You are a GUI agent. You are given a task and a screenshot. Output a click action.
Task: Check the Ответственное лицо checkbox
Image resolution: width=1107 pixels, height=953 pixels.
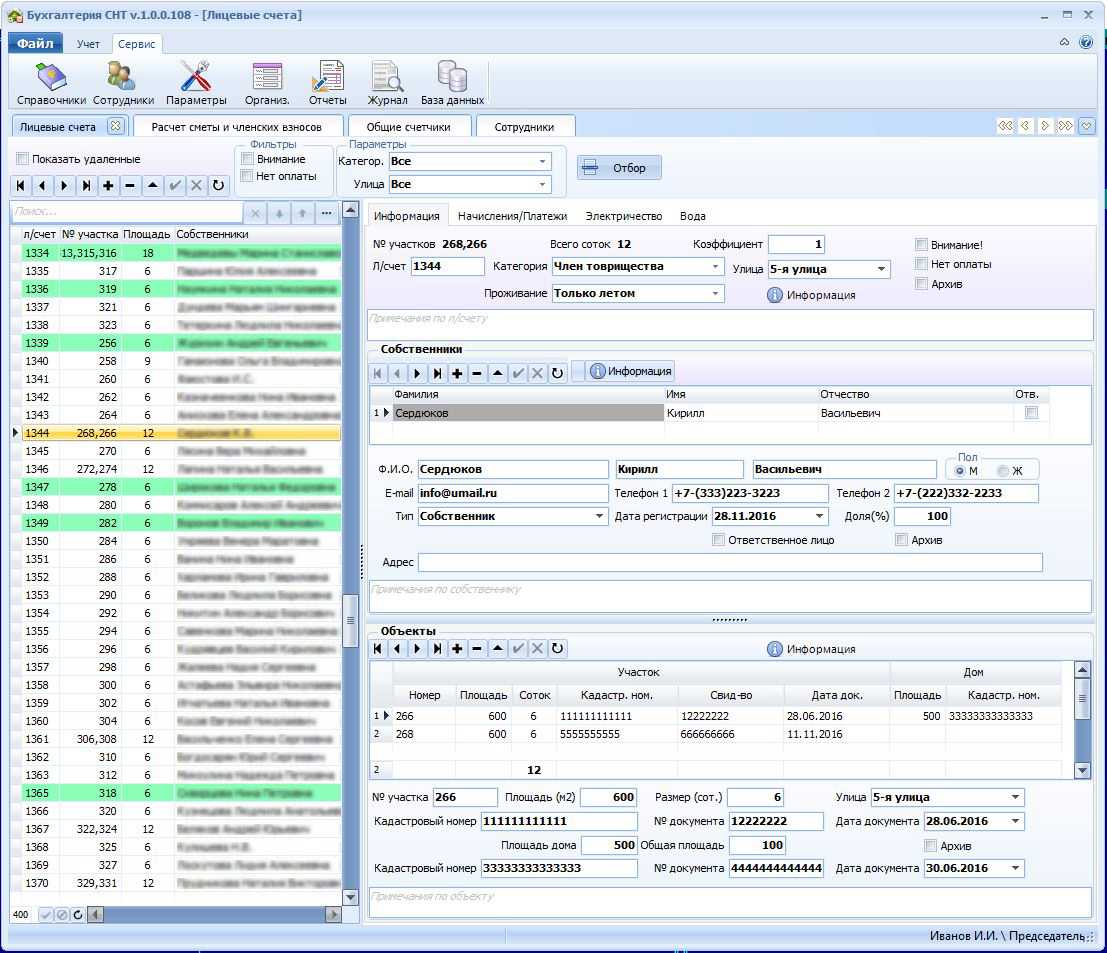719,540
